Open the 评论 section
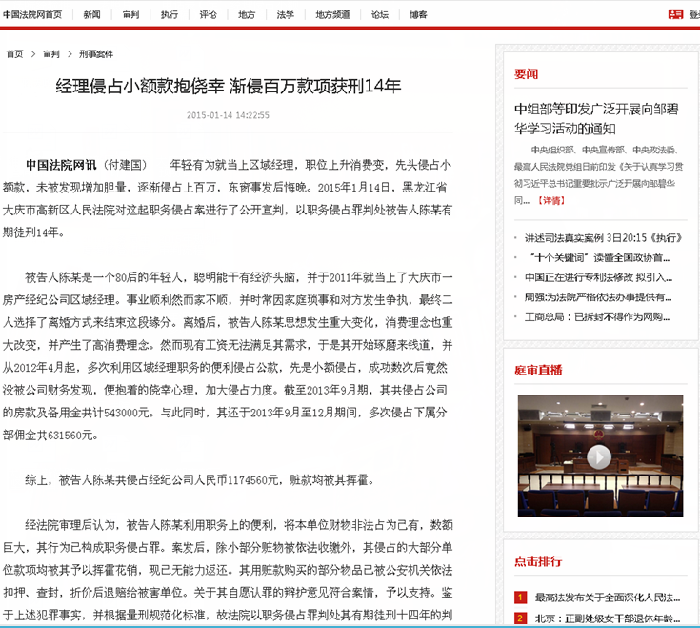The image size is (700, 628). tap(208, 15)
